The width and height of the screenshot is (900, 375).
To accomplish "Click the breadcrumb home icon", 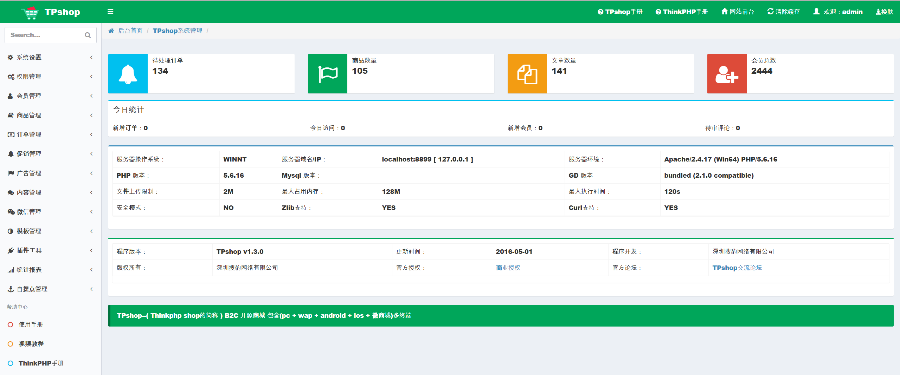I will click(x=111, y=30).
